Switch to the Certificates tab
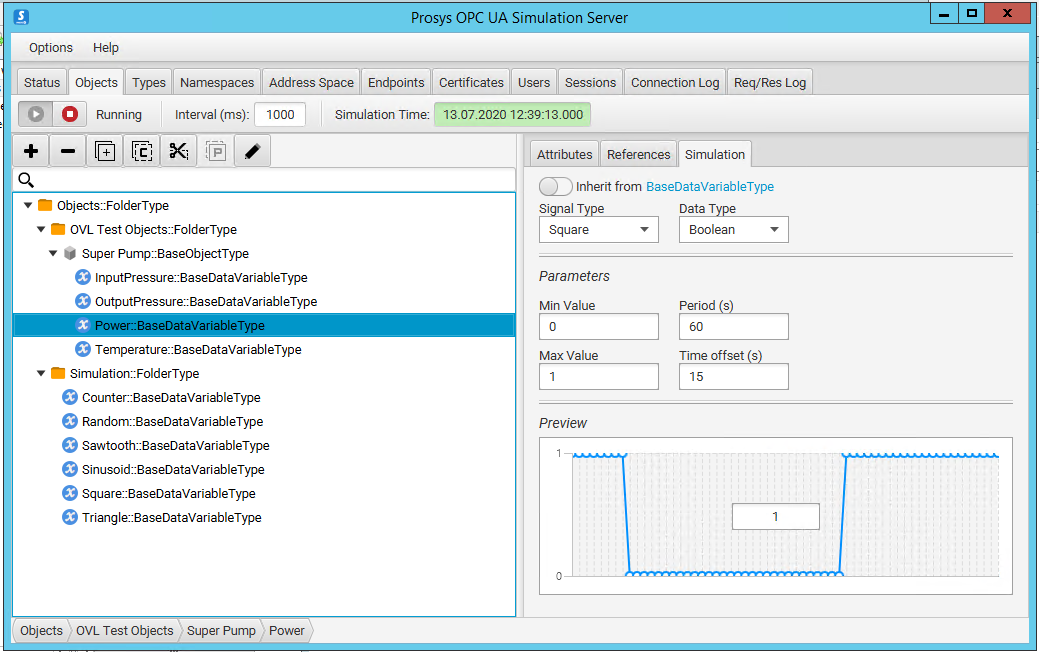The height and width of the screenshot is (652, 1039). [x=471, y=82]
